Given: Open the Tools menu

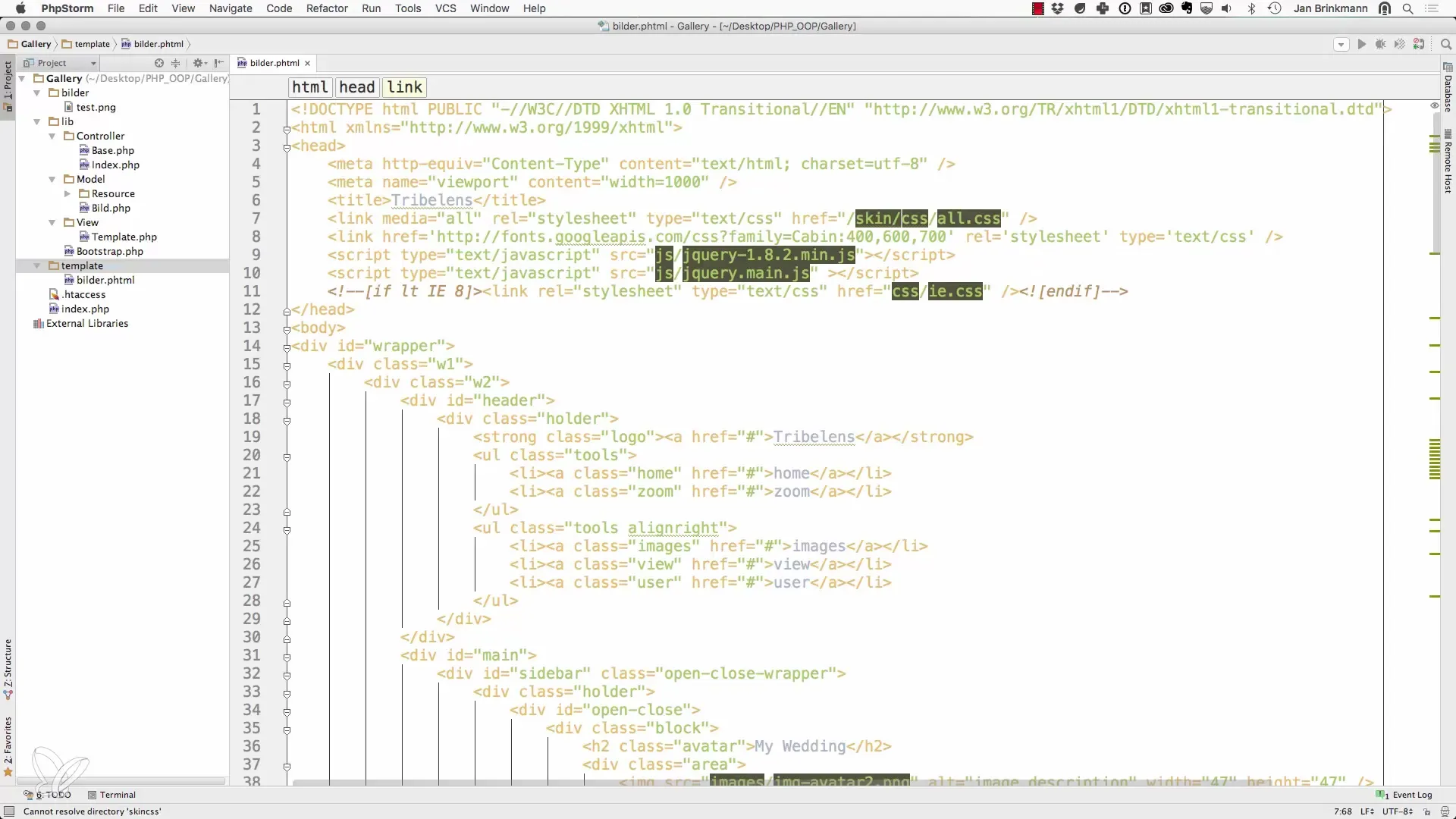Looking at the screenshot, I should (x=408, y=8).
